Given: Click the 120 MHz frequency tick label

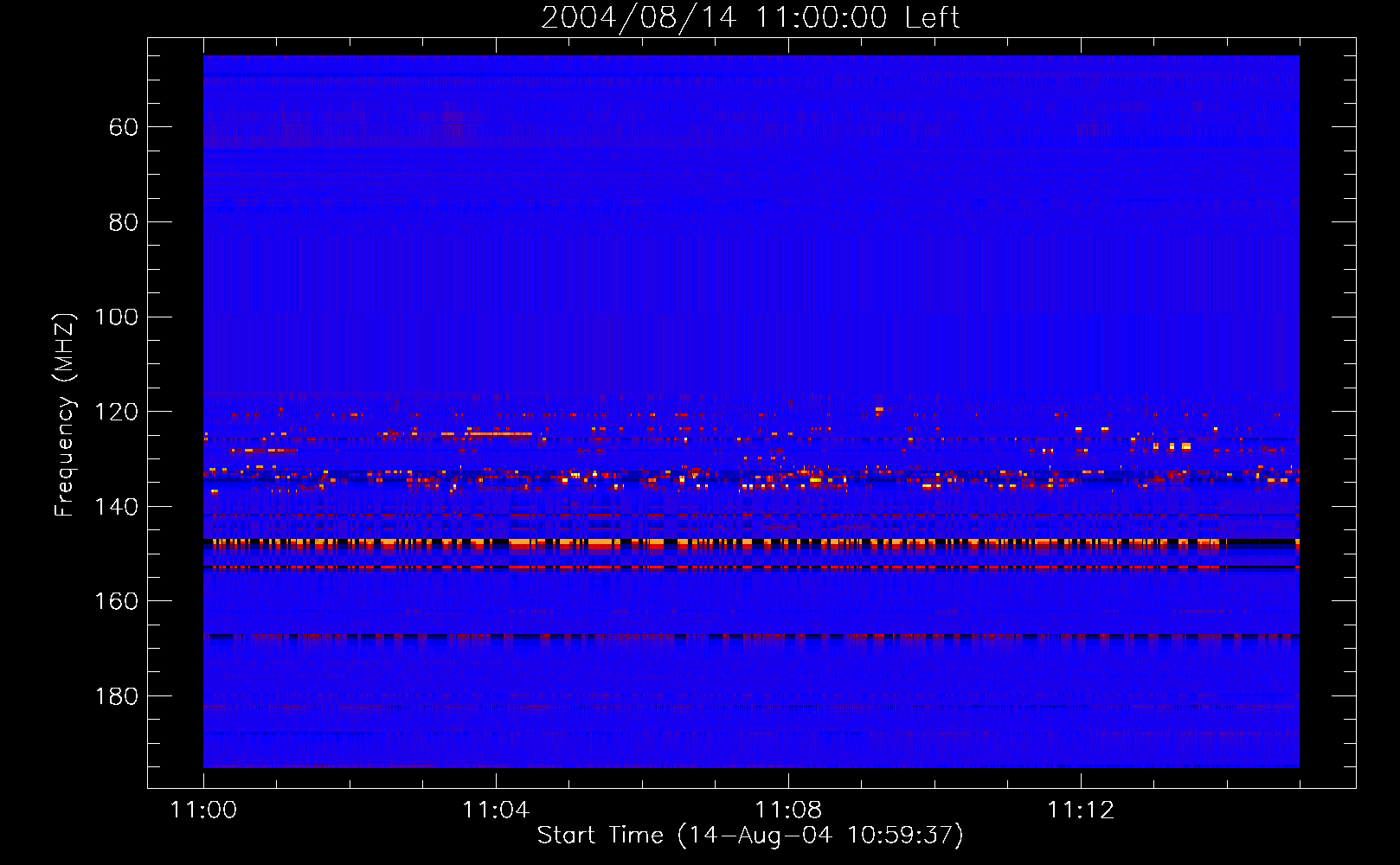Looking at the screenshot, I should coord(116,412).
